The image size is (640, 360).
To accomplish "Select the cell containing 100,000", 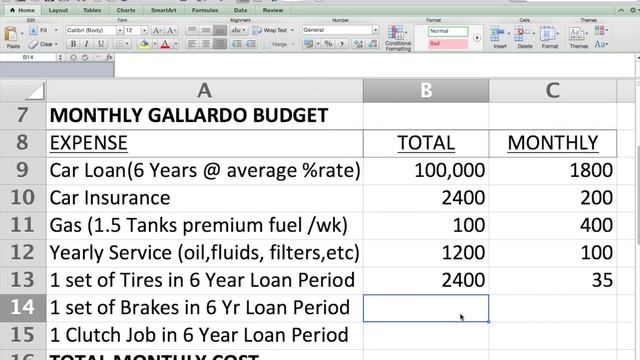I will coord(426,170).
